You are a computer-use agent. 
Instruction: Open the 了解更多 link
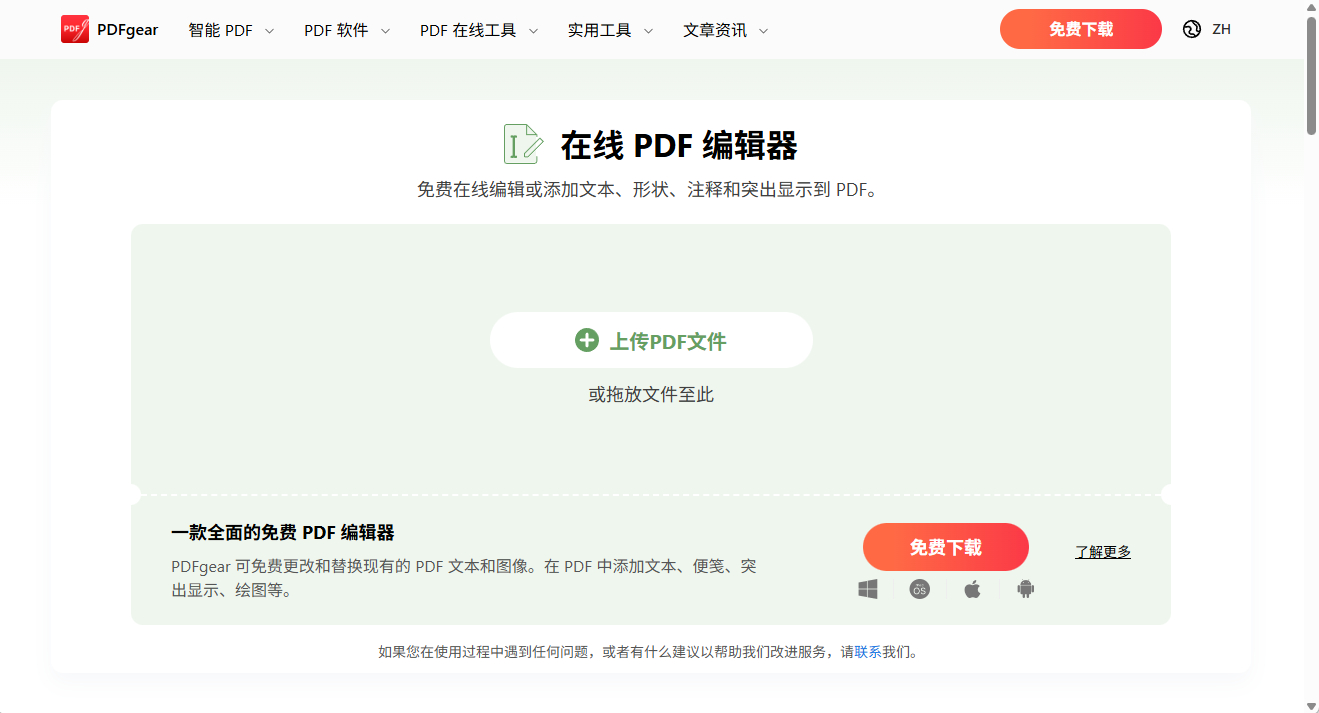click(x=1102, y=551)
